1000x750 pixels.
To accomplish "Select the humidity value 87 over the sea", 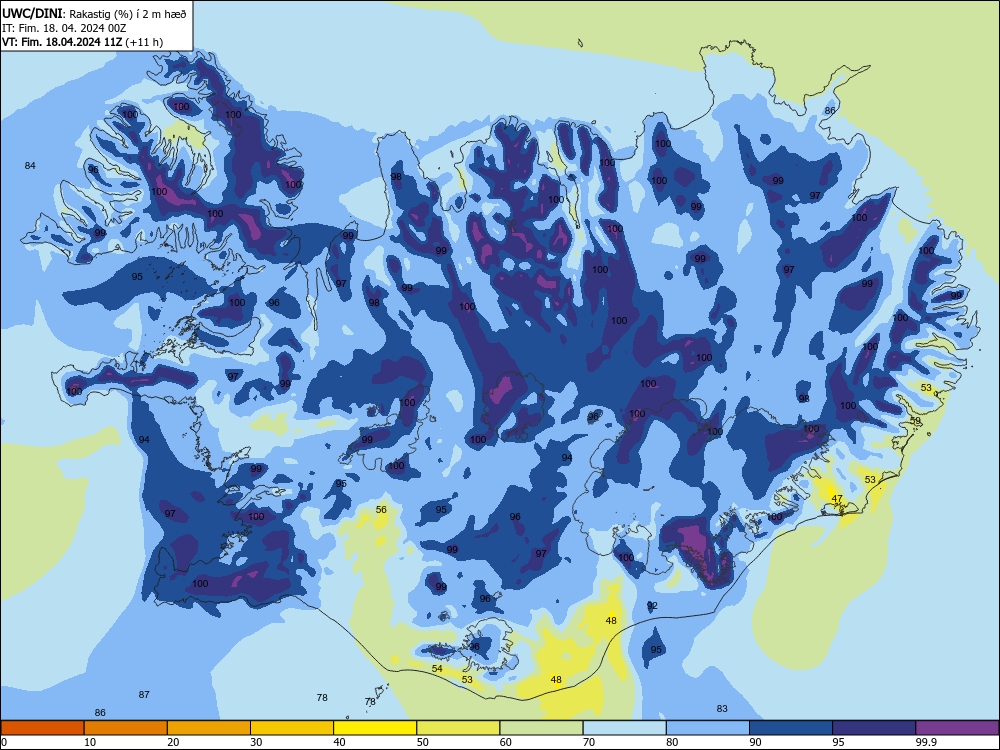I will (144, 695).
